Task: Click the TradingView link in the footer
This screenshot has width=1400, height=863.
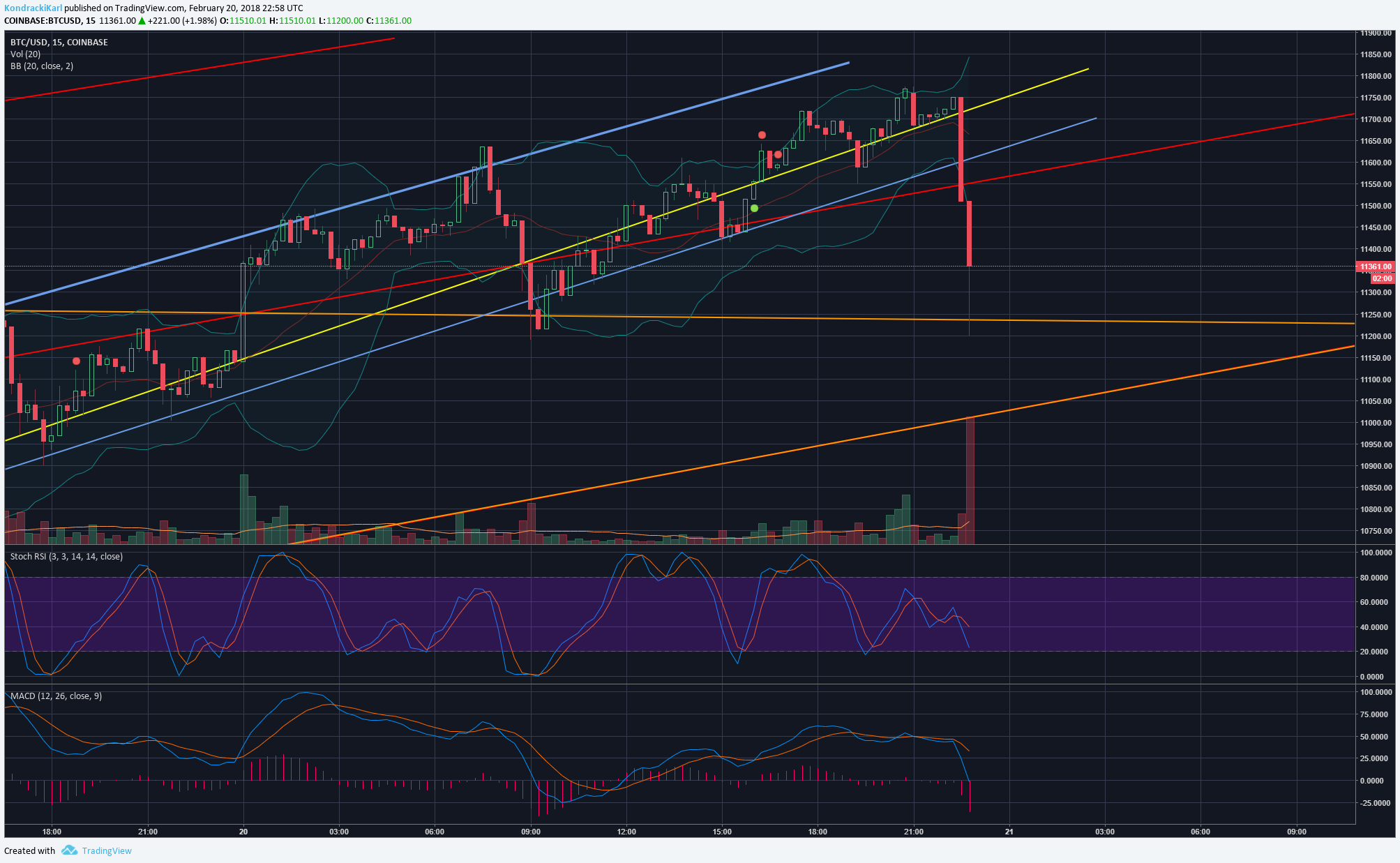Action: pyautogui.click(x=107, y=850)
